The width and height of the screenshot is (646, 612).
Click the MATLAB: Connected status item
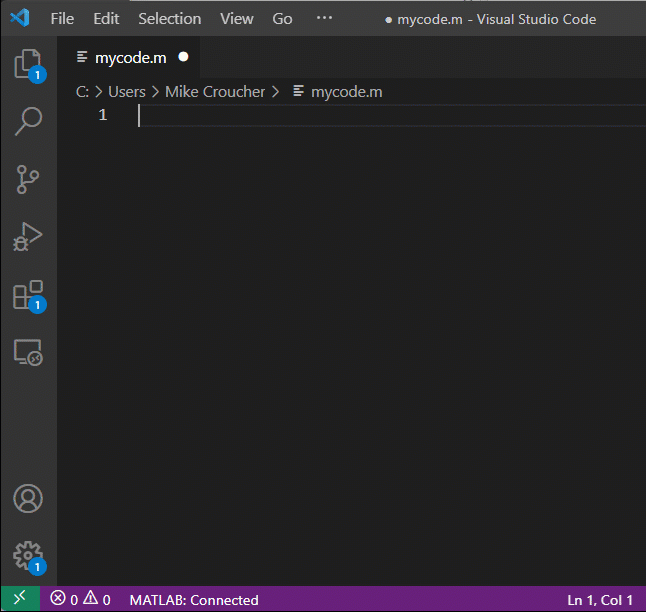pyautogui.click(x=194, y=600)
